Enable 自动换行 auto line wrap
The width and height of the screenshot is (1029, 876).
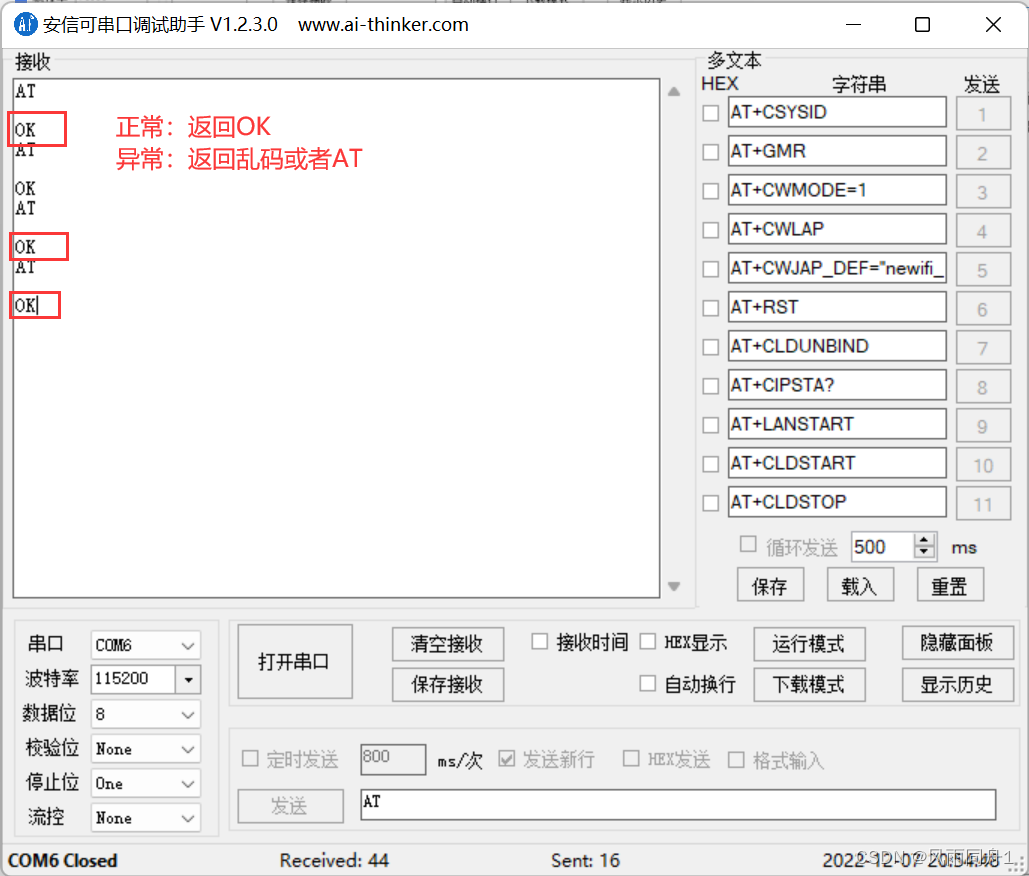(x=648, y=685)
